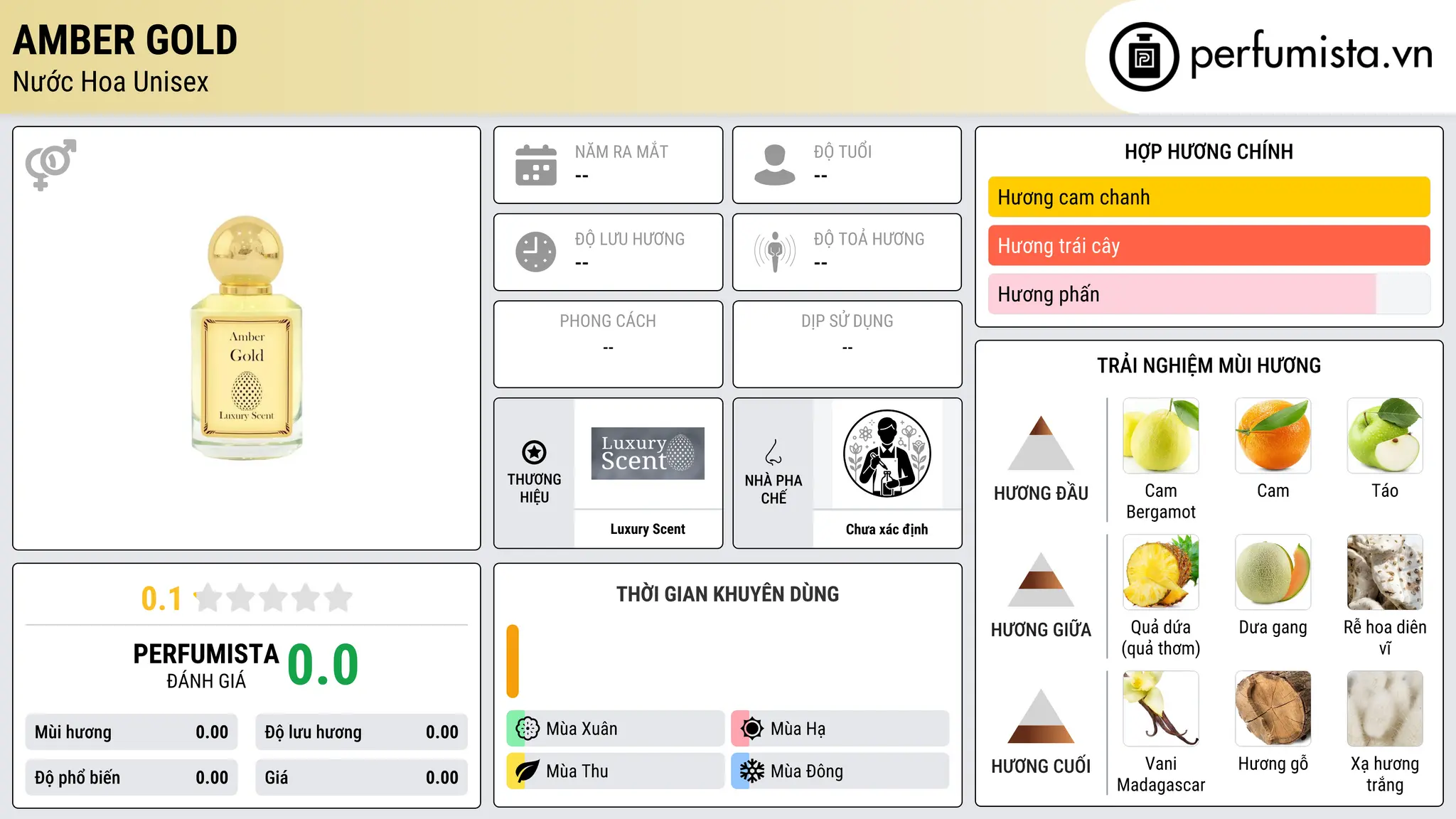Click the perfumista.vn perfume bottle logo icon
Viewport: 1456px width, 819px height.
(1144, 57)
